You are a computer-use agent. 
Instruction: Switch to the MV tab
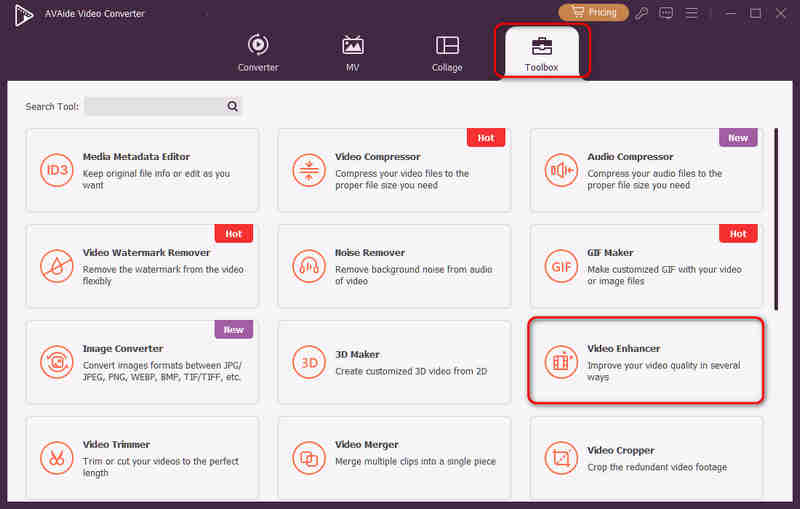click(353, 53)
